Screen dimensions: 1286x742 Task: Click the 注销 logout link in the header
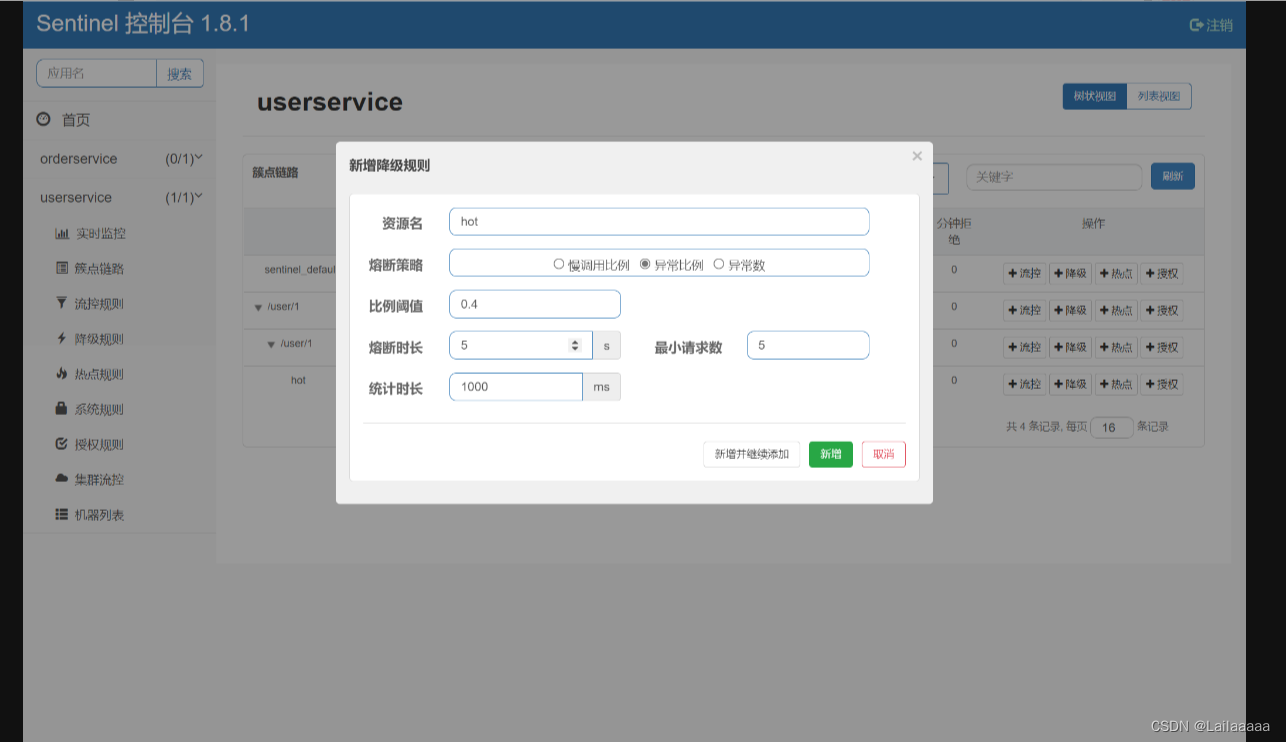(x=1211, y=25)
